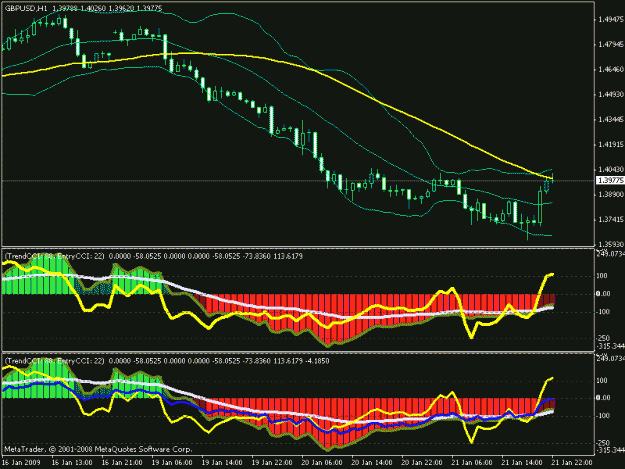Click the 1.35930 price axis label
Image resolution: width=625 pixels, height=469 pixels.
pyautogui.click(x=611, y=244)
